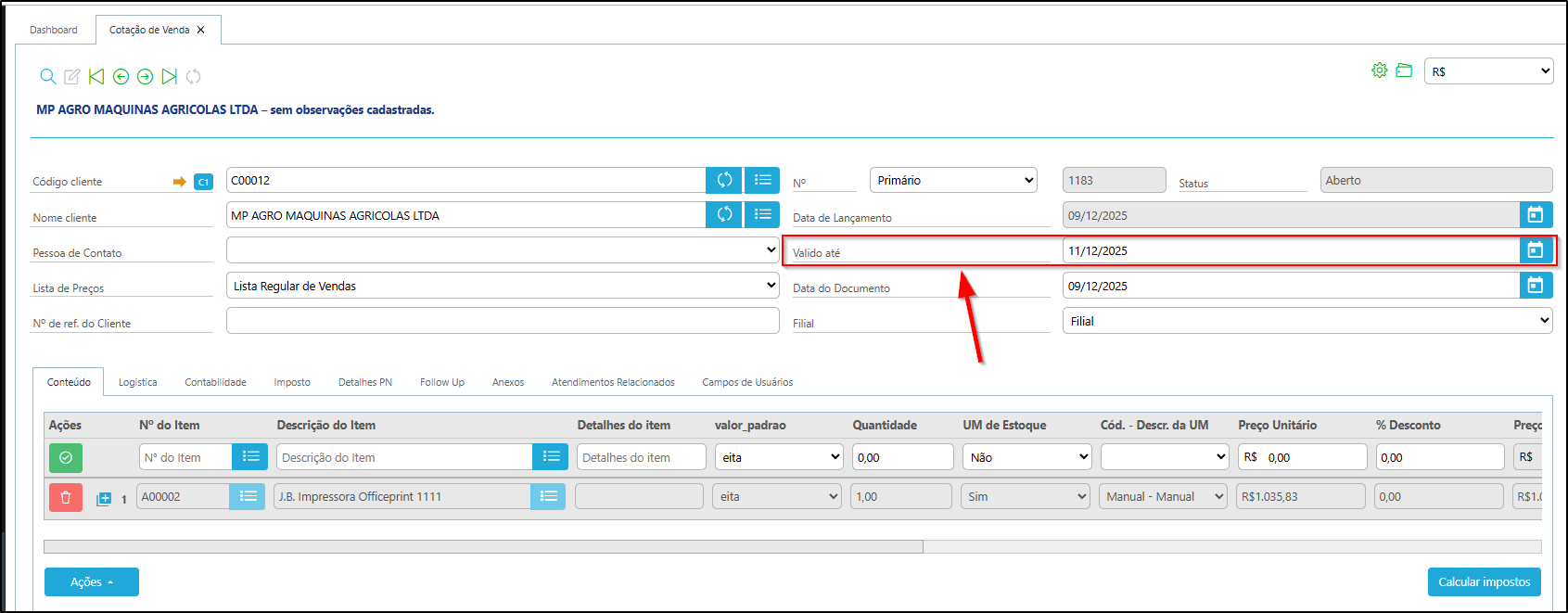Viewport: 1568px width, 613px height.
Task: Switch to the Logística tab
Action: tap(137, 382)
